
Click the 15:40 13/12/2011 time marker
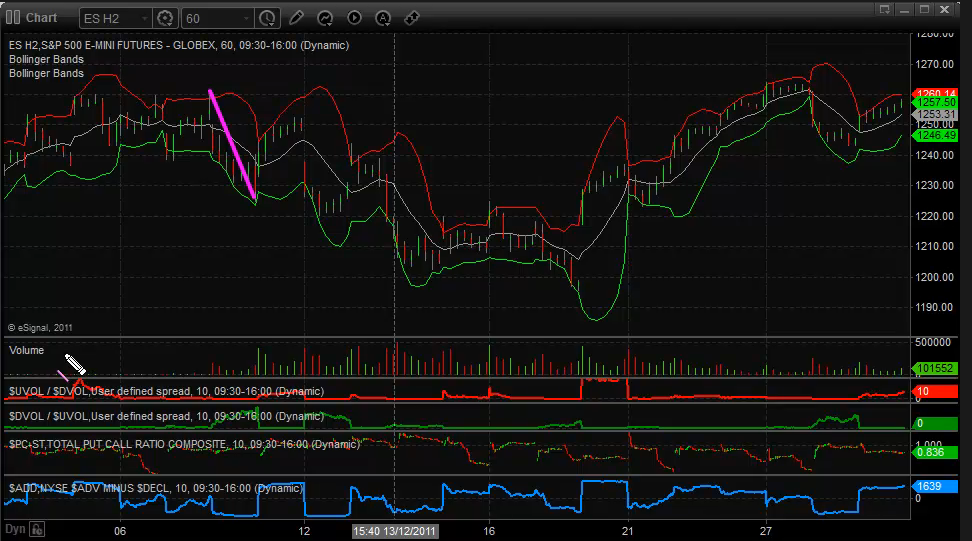click(x=395, y=531)
